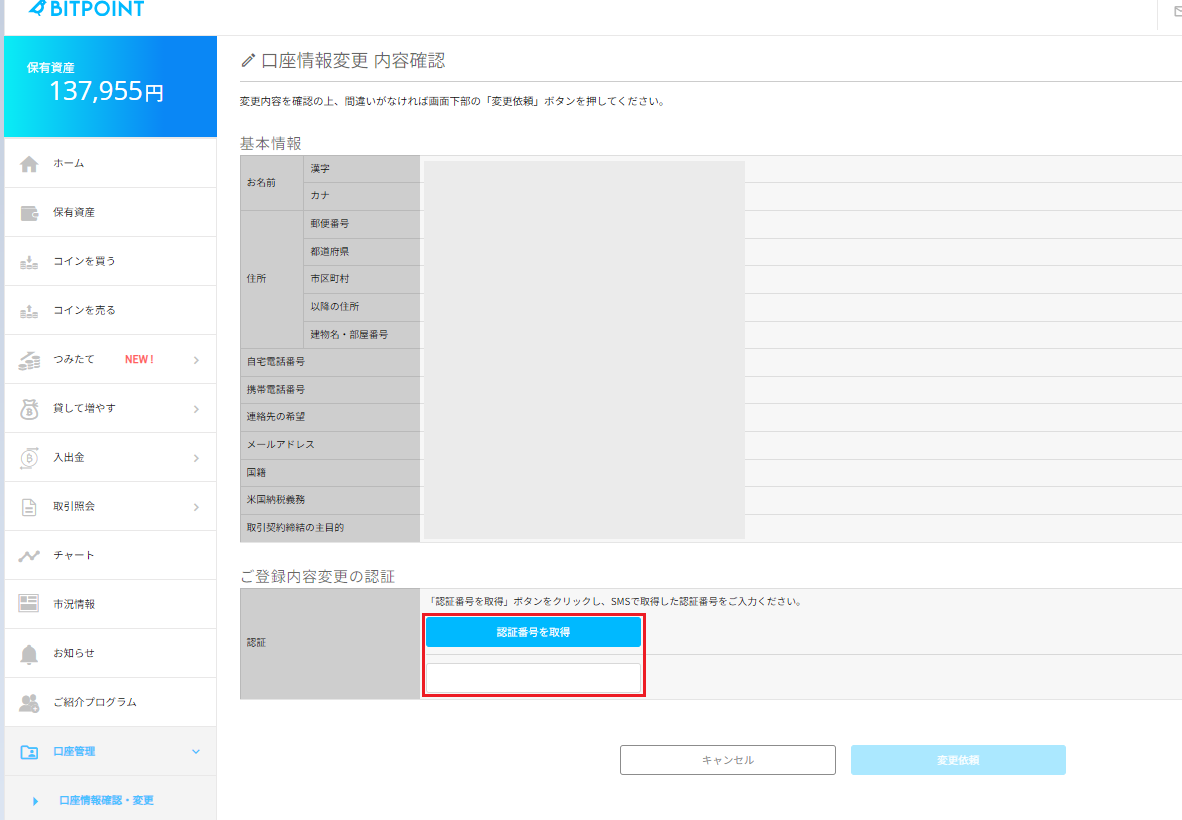This screenshot has height=820, width=1182.
Task: Click the BITPOINT logo
Action: 86,9
